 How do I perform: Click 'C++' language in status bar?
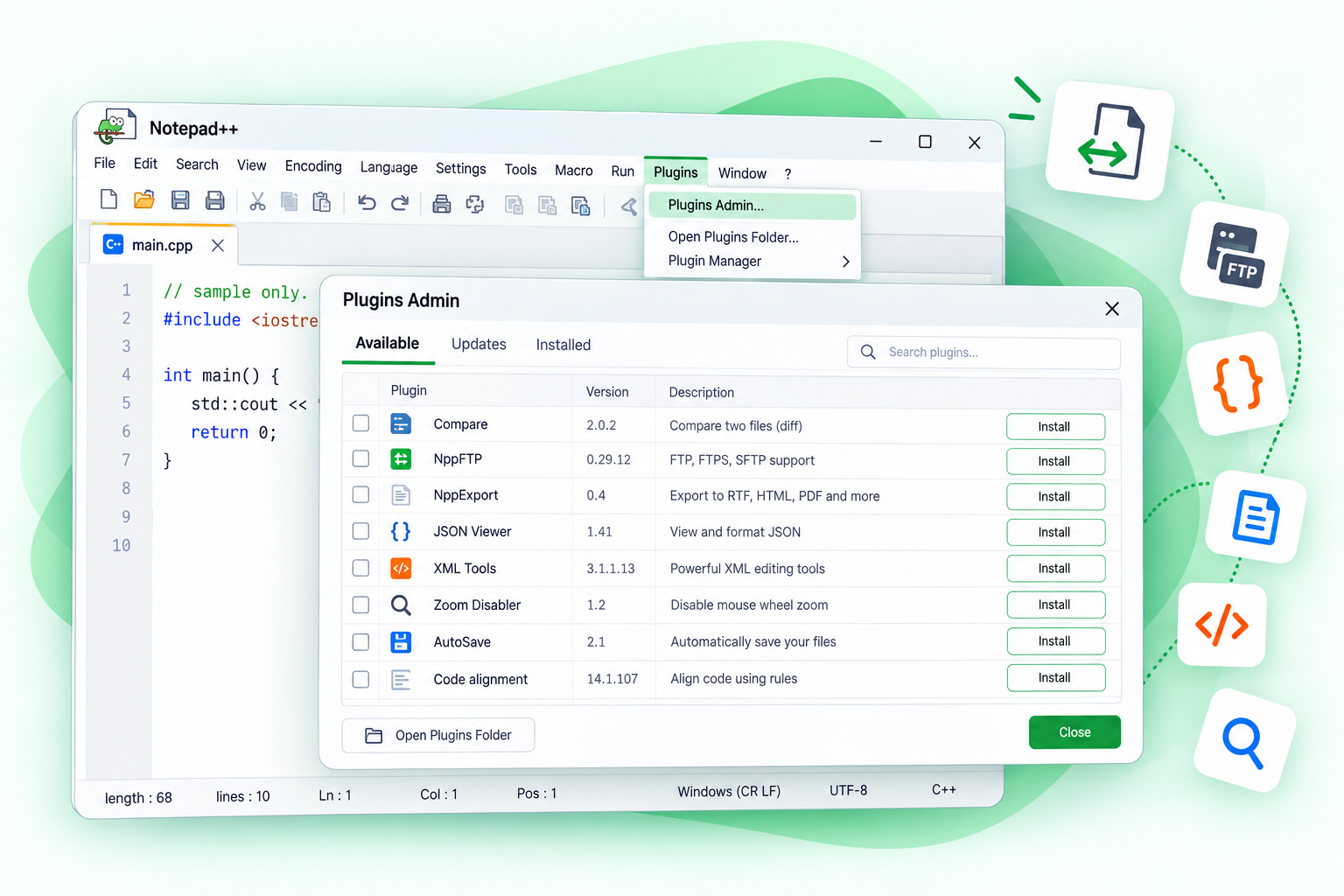click(x=944, y=789)
